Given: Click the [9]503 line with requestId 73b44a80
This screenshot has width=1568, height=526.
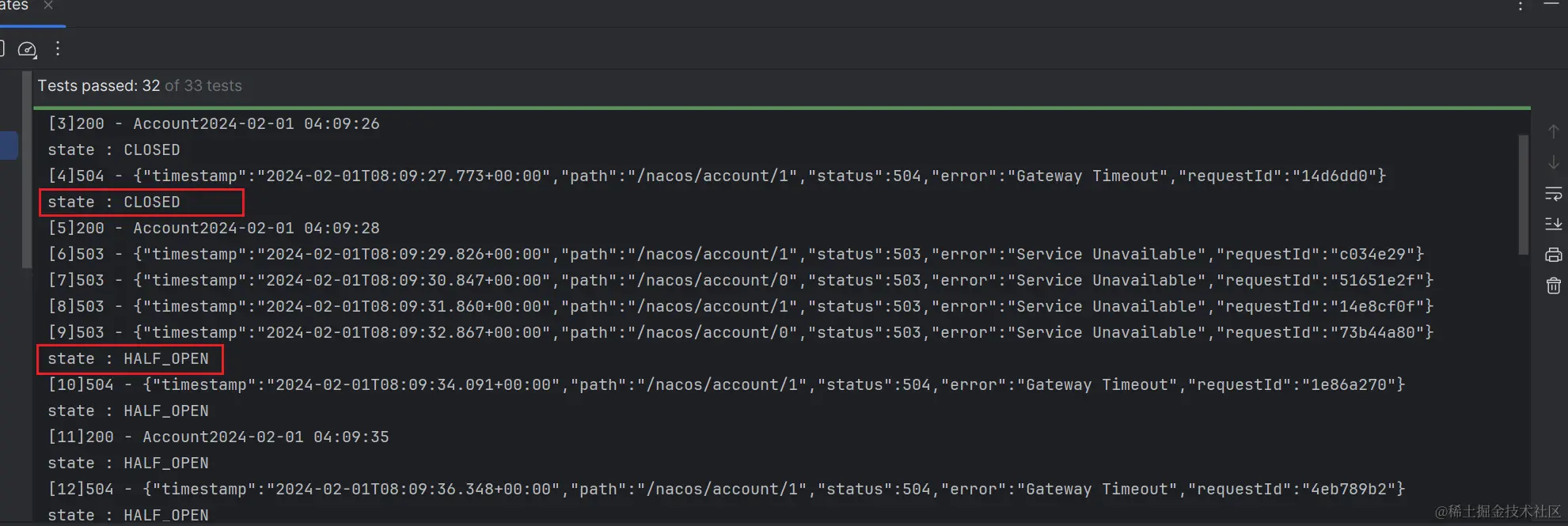Looking at the screenshot, I should (741, 332).
